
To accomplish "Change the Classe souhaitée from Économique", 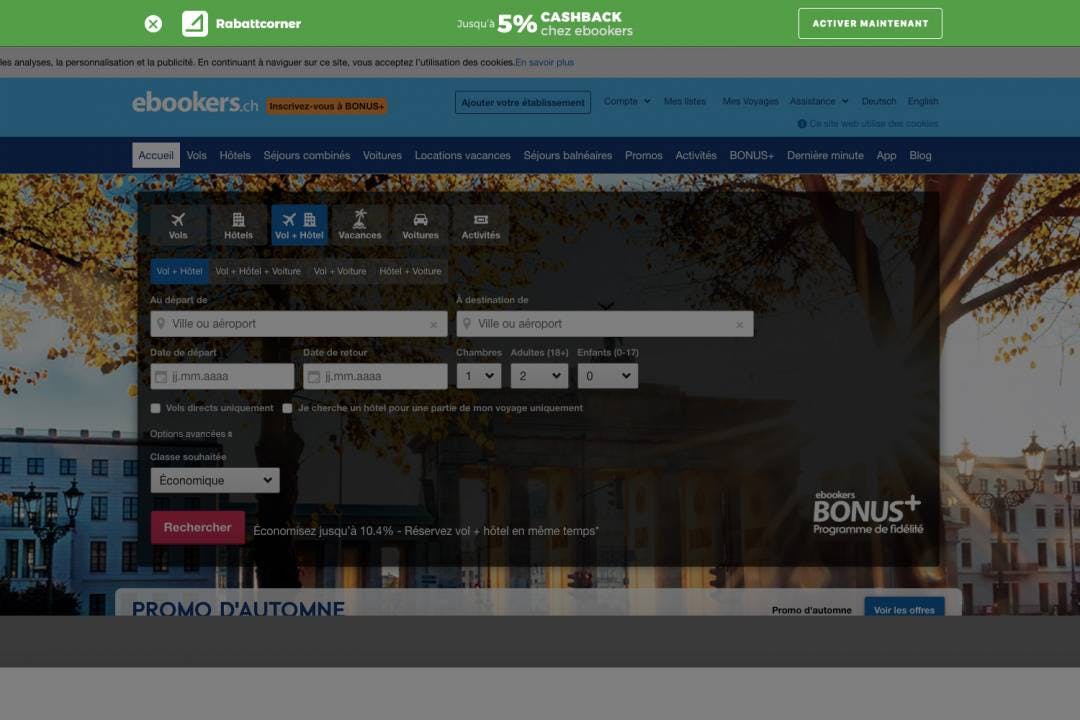I will click(214, 480).
